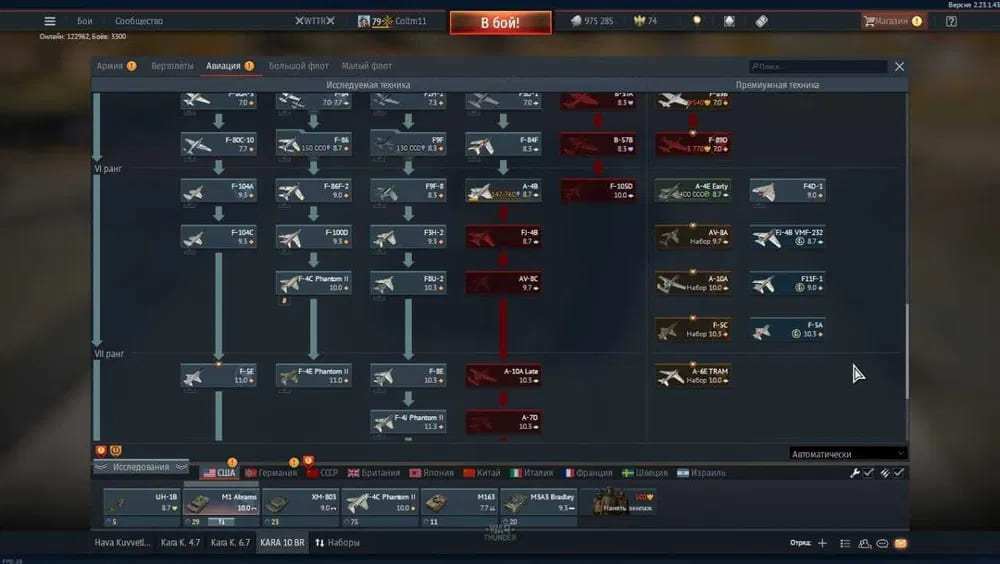Switch to the Вертолеты tab

pyautogui.click(x=172, y=66)
